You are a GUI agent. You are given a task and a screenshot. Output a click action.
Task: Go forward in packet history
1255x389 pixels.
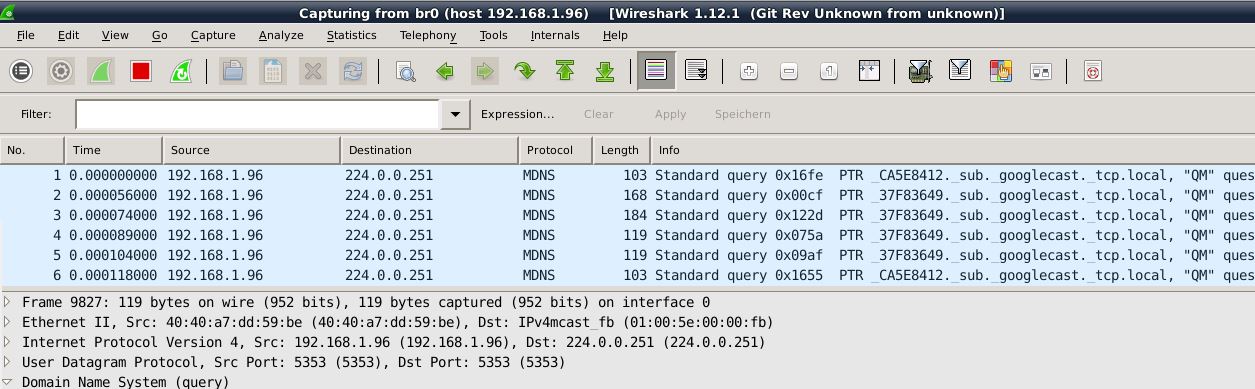pos(485,71)
